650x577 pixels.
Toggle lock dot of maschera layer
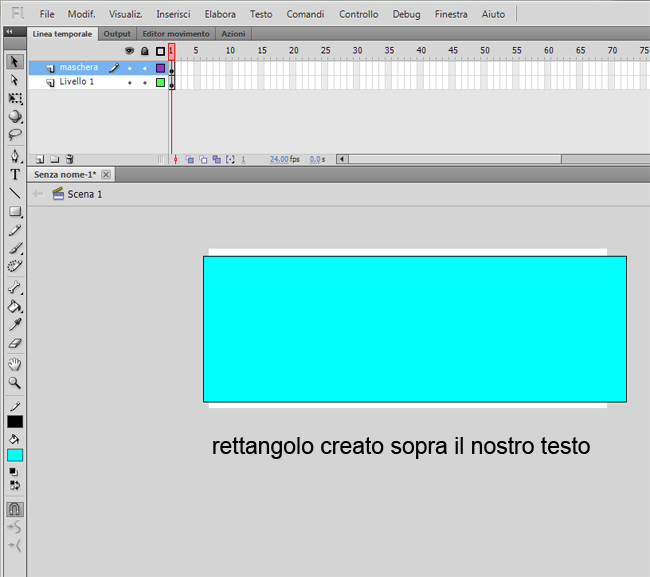coord(145,68)
